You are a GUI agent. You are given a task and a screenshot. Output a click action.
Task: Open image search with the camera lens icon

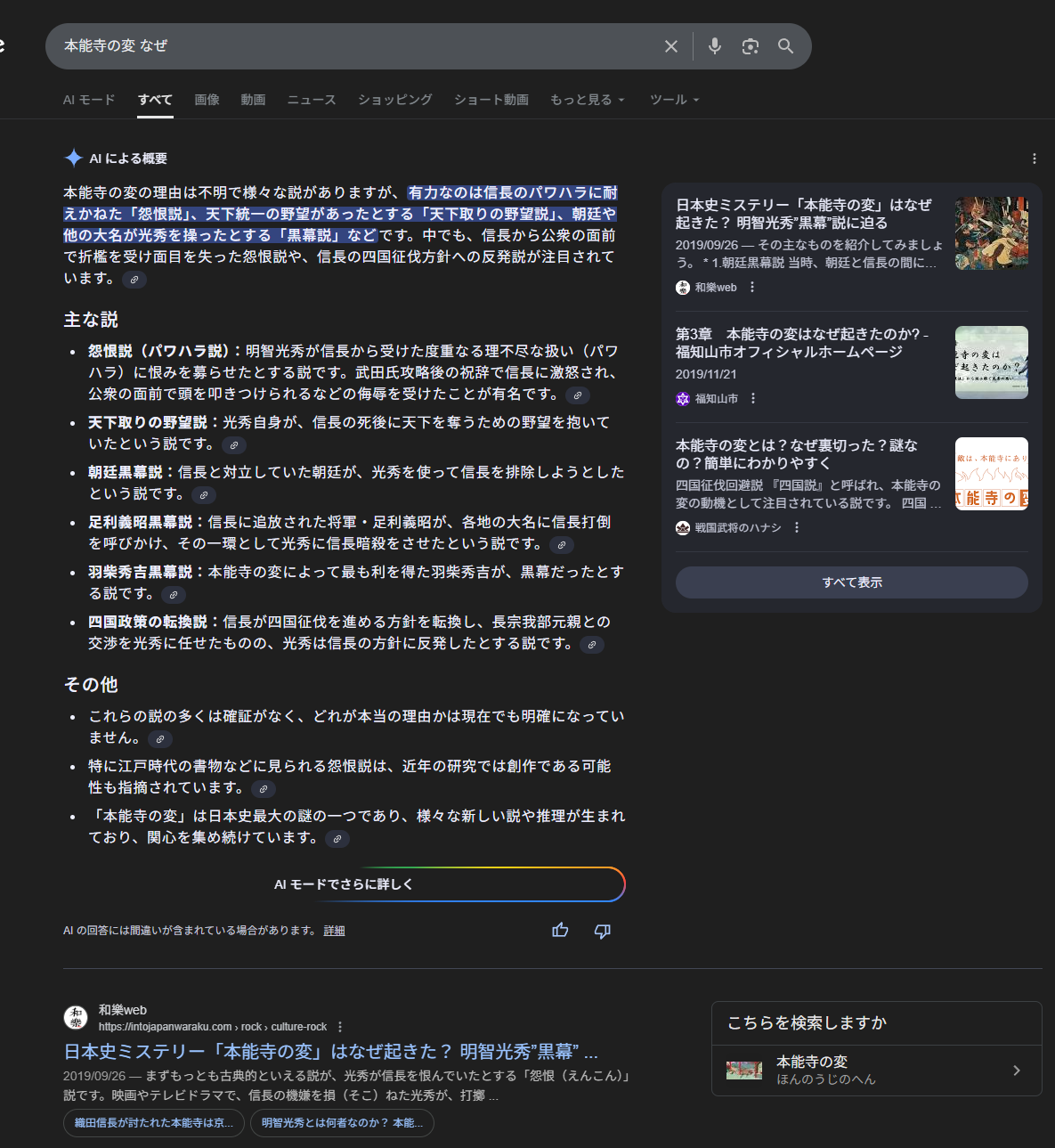pos(751,46)
